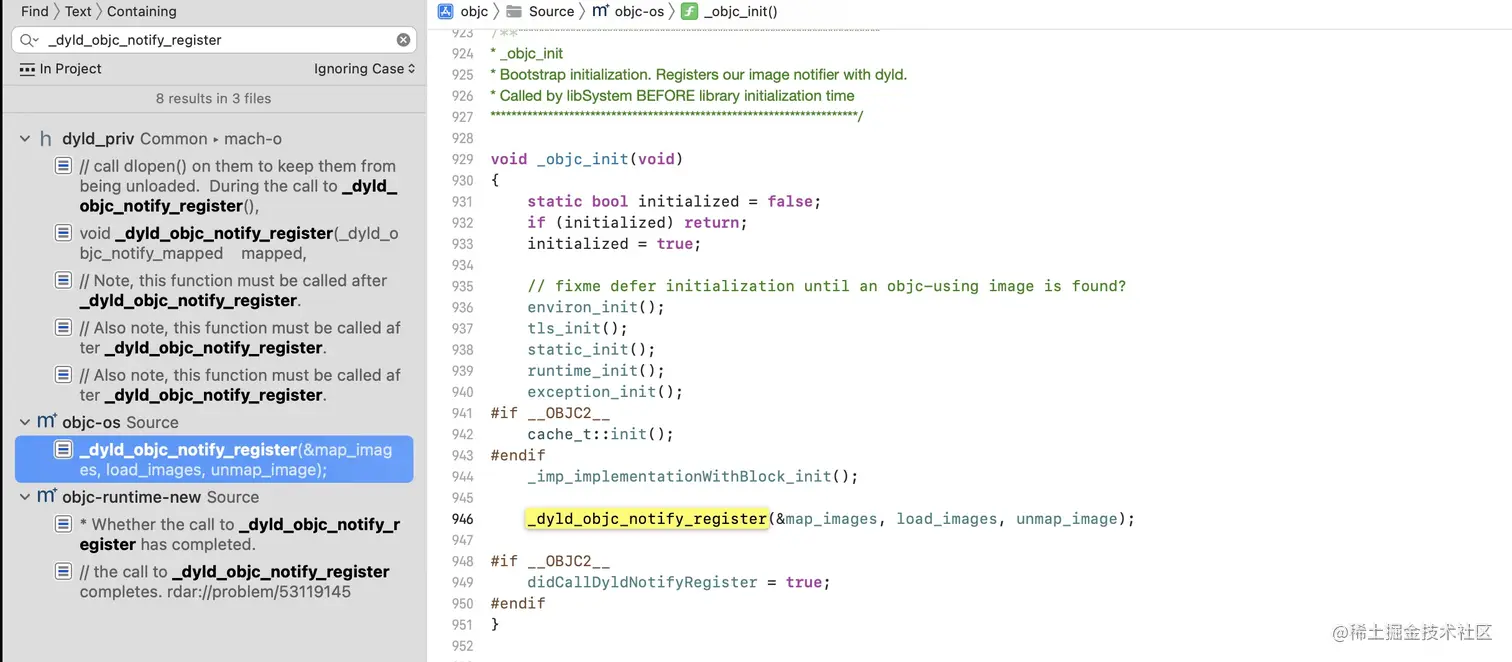Click 'cache_t::init();' on line 942

click(x=601, y=434)
